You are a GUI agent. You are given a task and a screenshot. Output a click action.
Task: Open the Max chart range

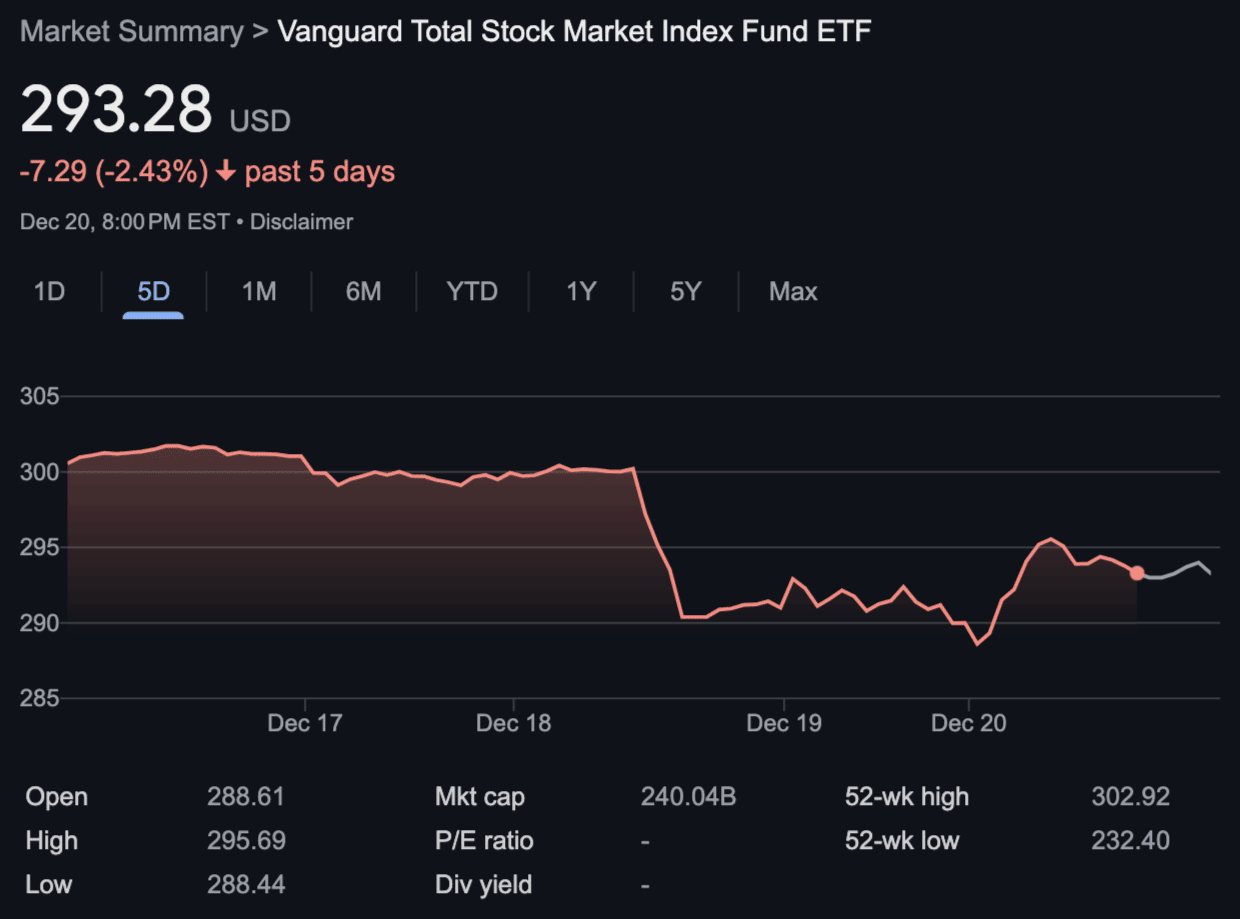point(793,292)
